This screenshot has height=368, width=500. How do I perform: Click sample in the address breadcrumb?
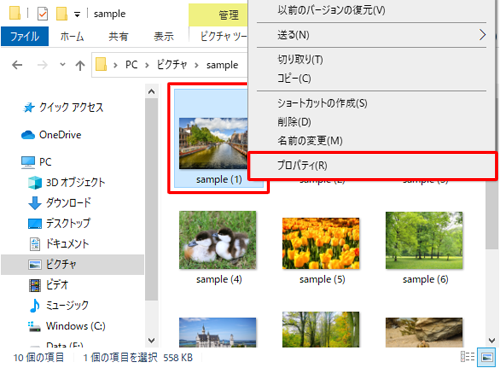tap(222, 65)
